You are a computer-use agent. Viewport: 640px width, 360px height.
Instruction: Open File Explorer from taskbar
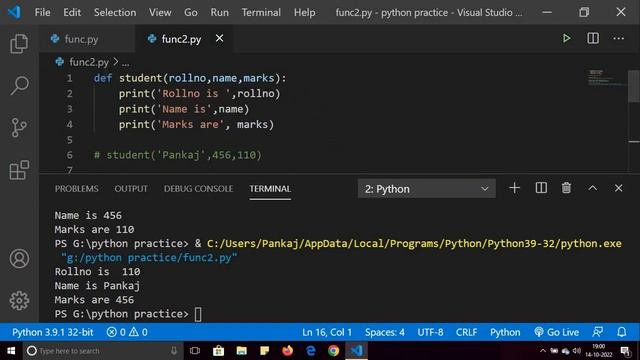[x=242, y=351]
